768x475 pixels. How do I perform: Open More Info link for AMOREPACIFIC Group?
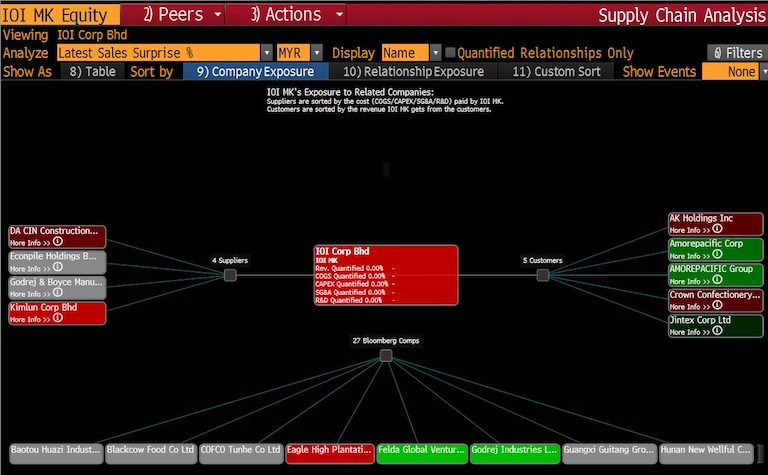click(690, 281)
